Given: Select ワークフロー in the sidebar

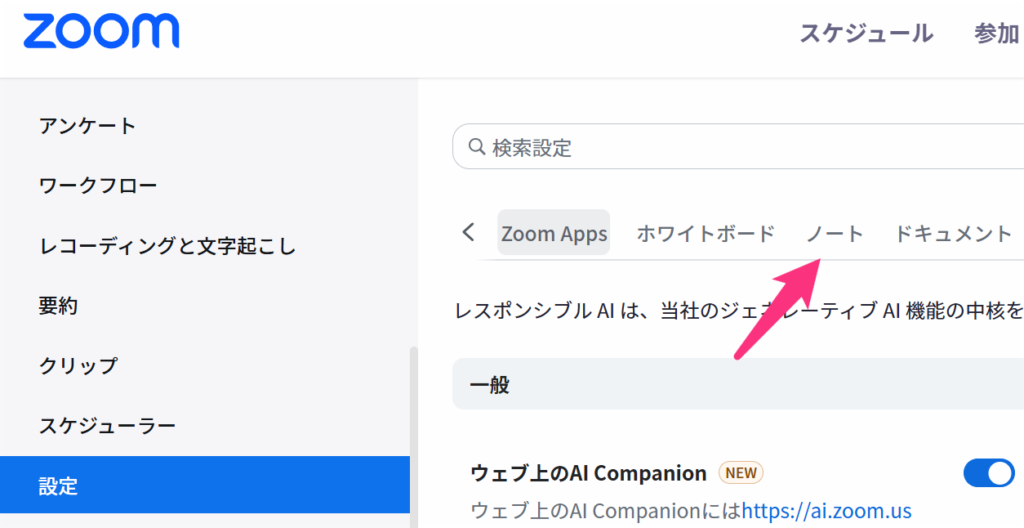Looking at the screenshot, I should click(x=98, y=186).
